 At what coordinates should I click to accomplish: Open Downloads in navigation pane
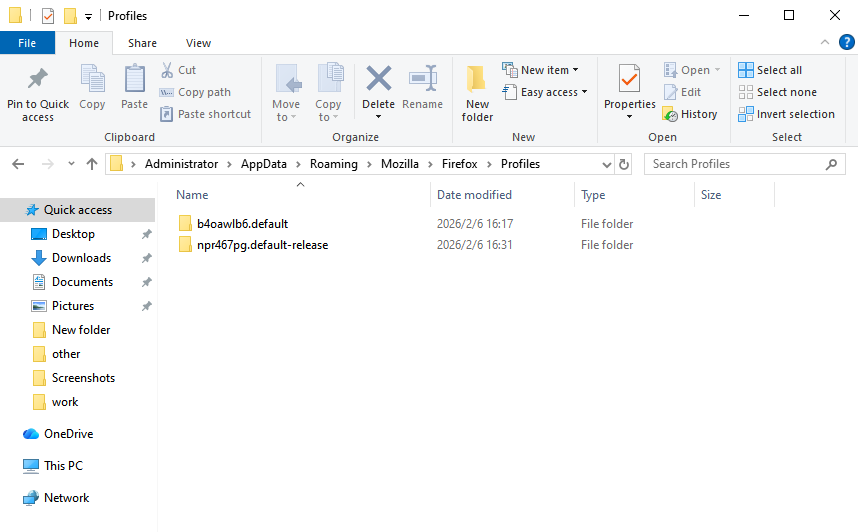pos(81,258)
